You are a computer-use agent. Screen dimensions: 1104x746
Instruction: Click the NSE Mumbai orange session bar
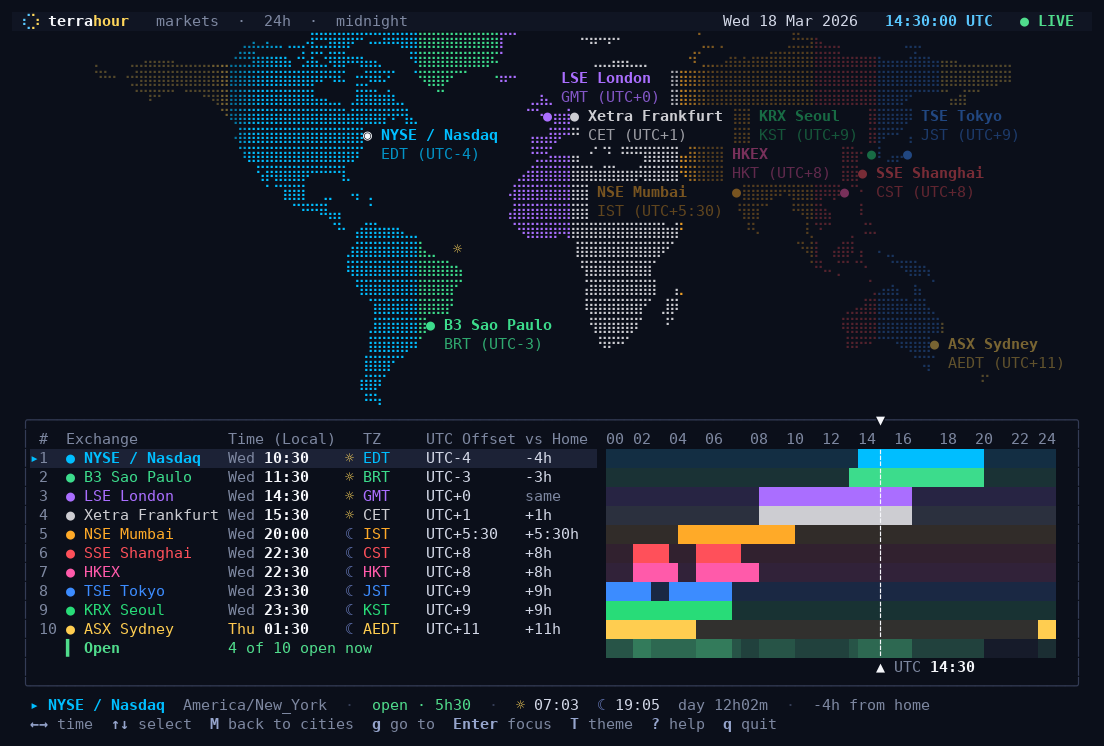[736, 535]
